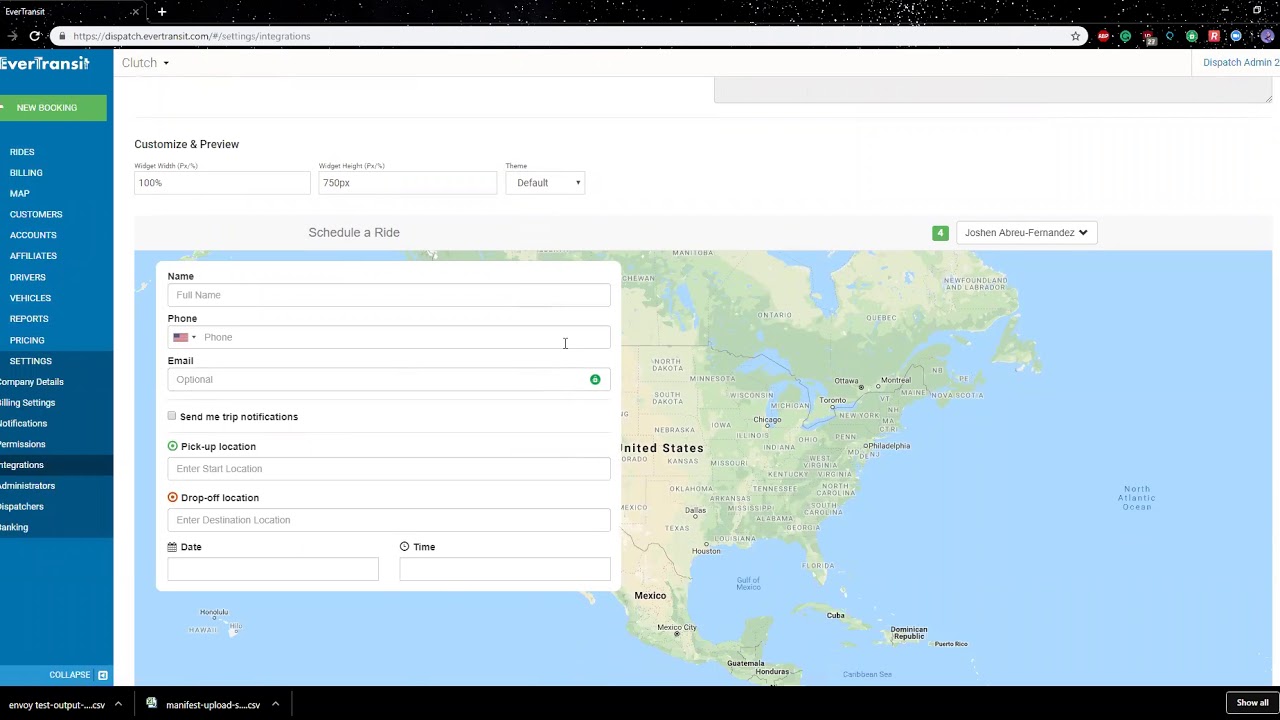Image resolution: width=1280 pixels, height=720 pixels.
Task: Click the collapse sidebar icon
Action: 102,675
